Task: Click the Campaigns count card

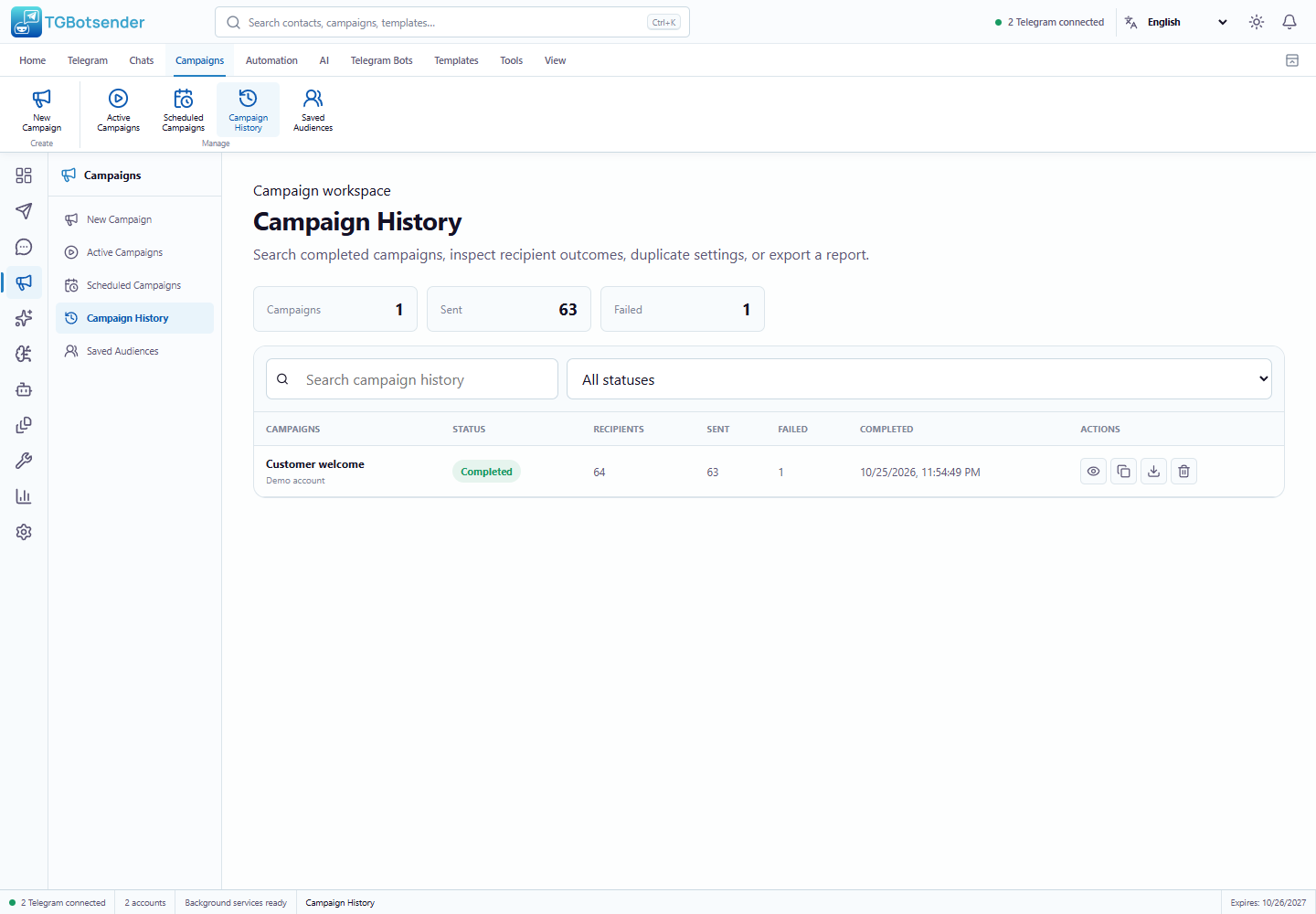Action: pyautogui.click(x=335, y=309)
